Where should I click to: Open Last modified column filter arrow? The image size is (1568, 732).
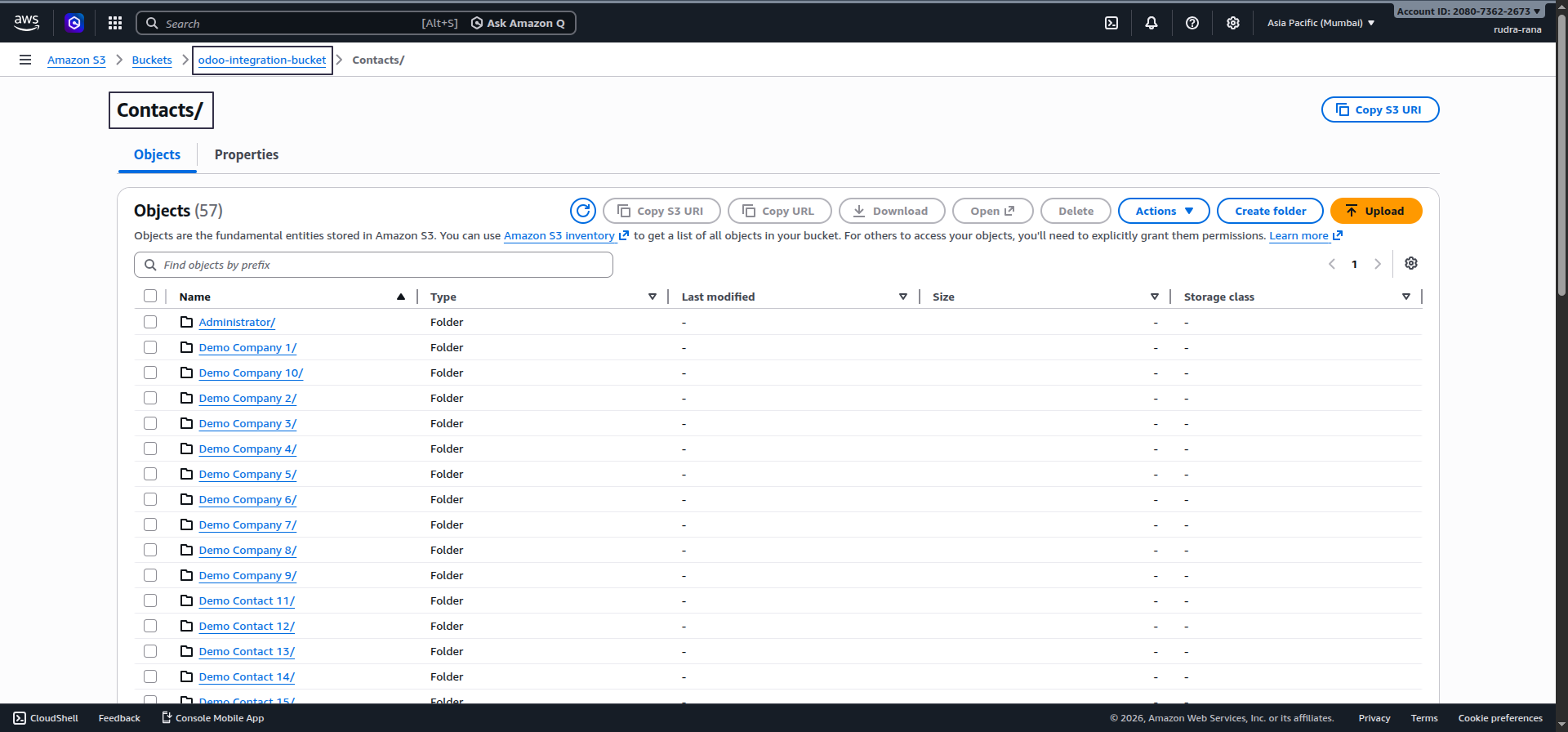click(x=903, y=297)
